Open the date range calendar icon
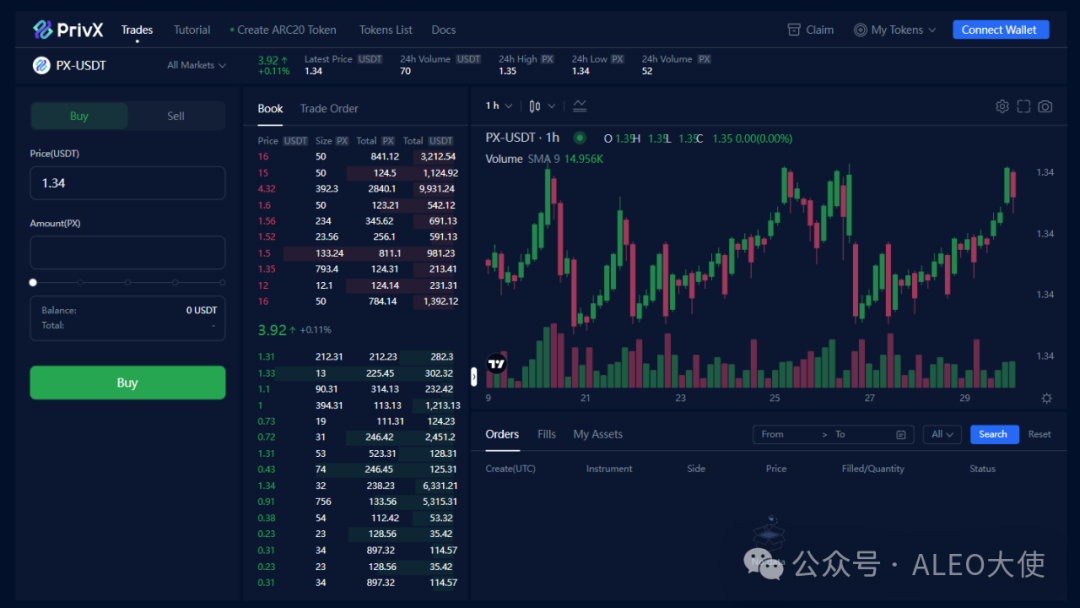1080x608 pixels. pos(901,434)
